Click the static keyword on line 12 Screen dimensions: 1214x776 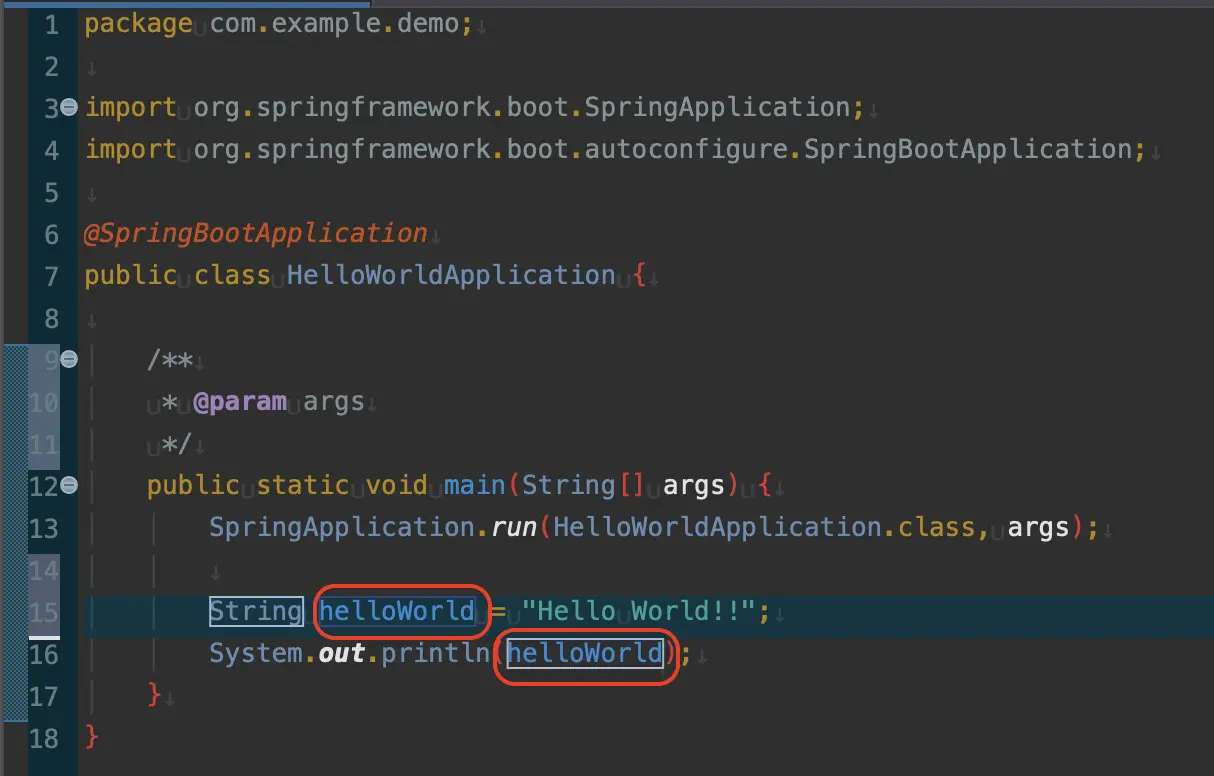[x=303, y=485]
